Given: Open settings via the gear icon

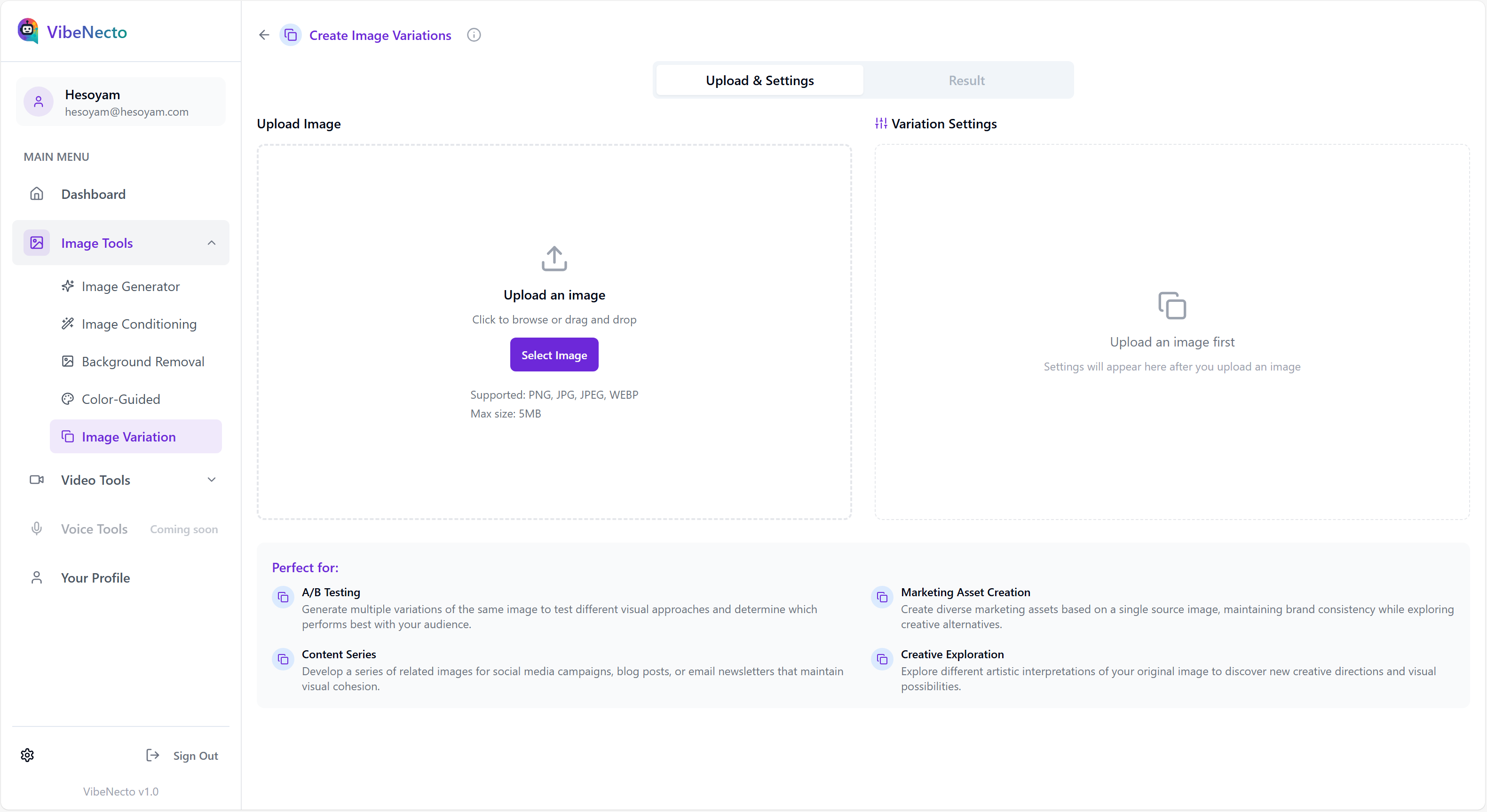Looking at the screenshot, I should coord(27,755).
